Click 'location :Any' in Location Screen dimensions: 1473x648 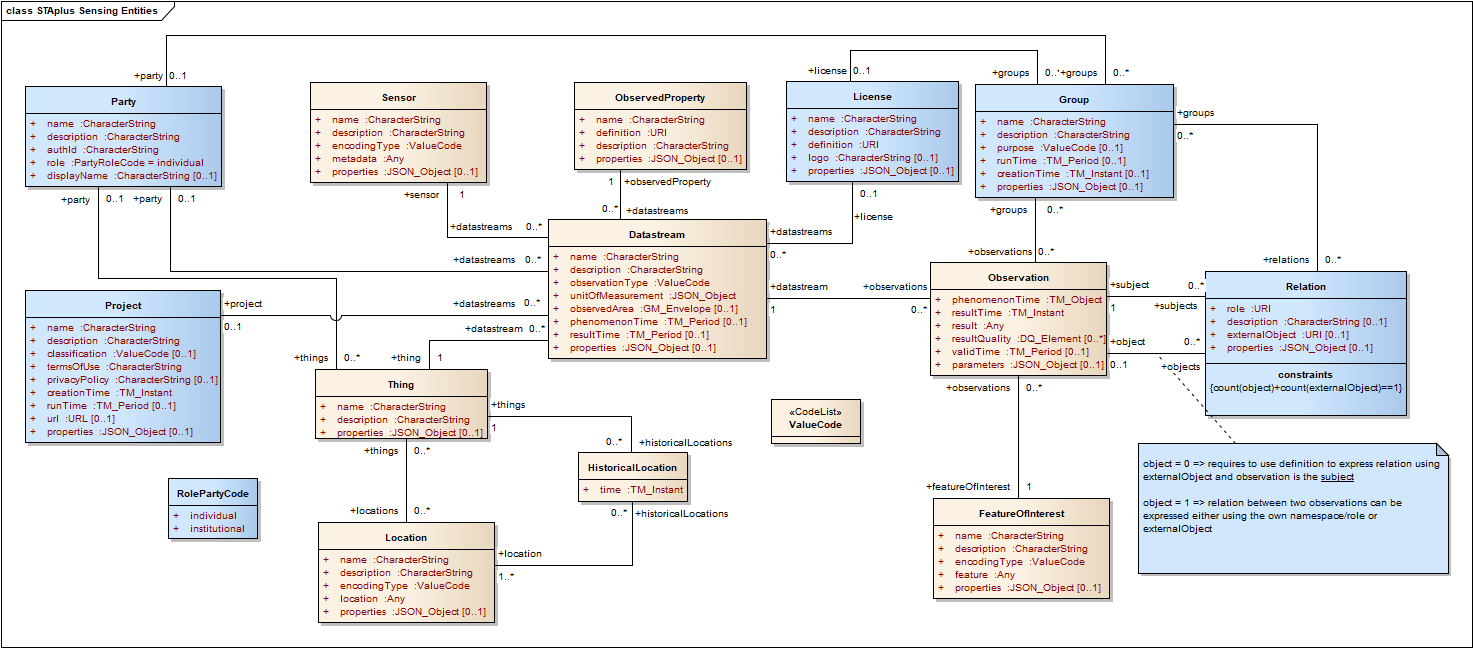click(372, 599)
